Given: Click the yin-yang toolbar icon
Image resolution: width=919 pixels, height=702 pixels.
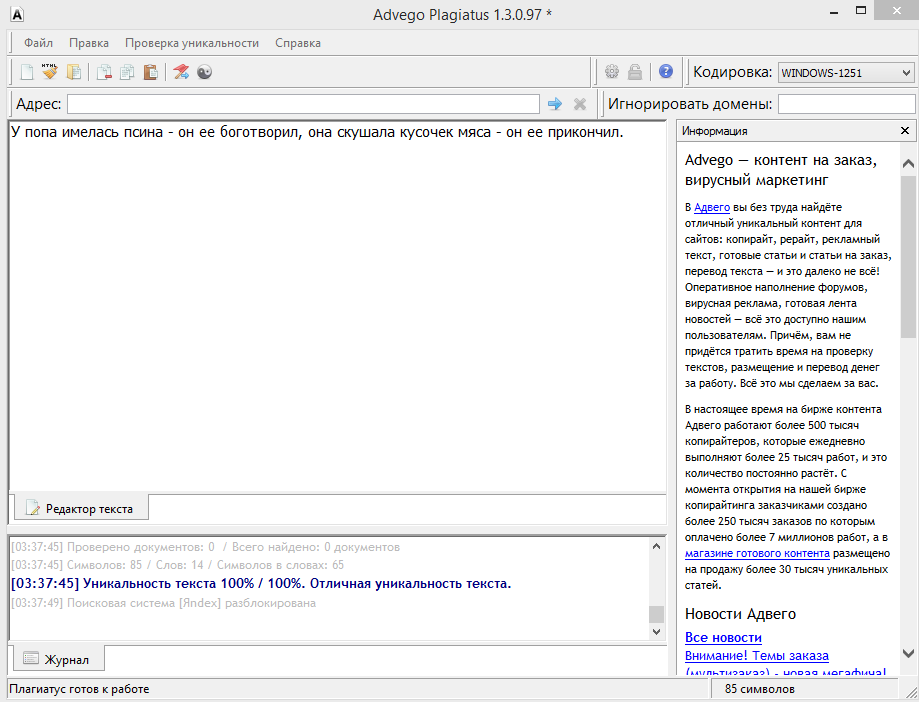Looking at the screenshot, I should coord(204,72).
